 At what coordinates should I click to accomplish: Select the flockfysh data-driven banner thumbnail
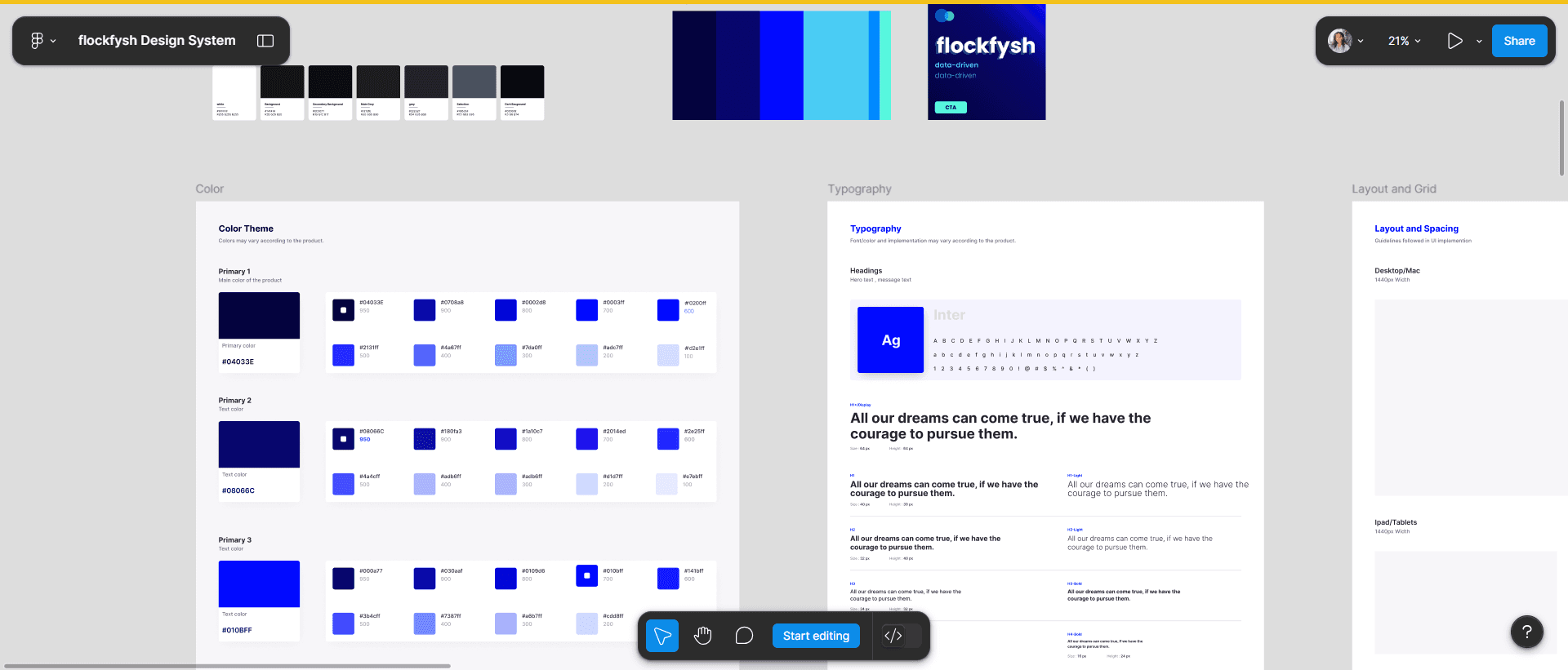(x=987, y=62)
